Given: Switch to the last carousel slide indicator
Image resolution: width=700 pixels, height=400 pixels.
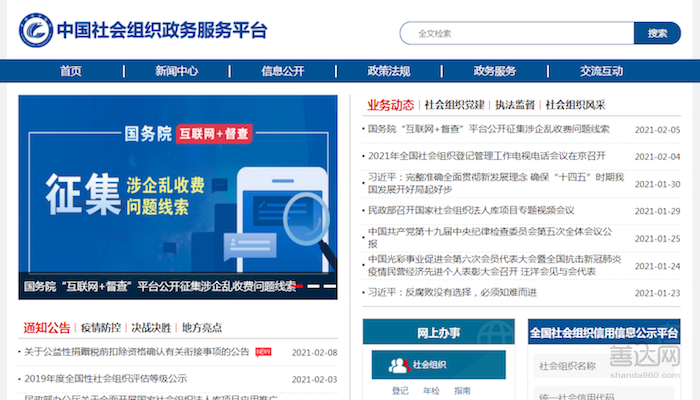Looking at the screenshot, I should tap(328, 286).
